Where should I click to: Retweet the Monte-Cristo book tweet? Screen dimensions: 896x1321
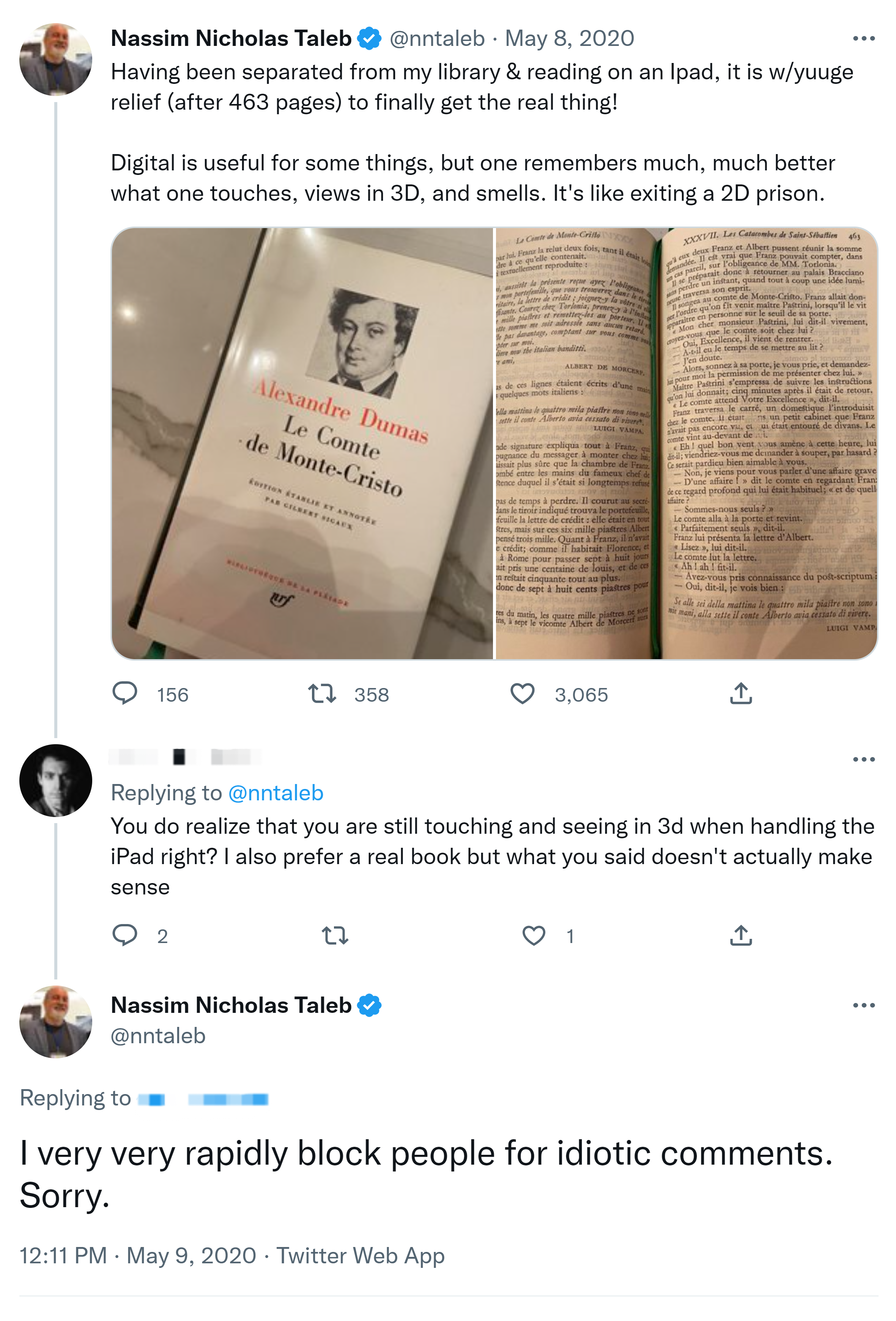tap(322, 693)
